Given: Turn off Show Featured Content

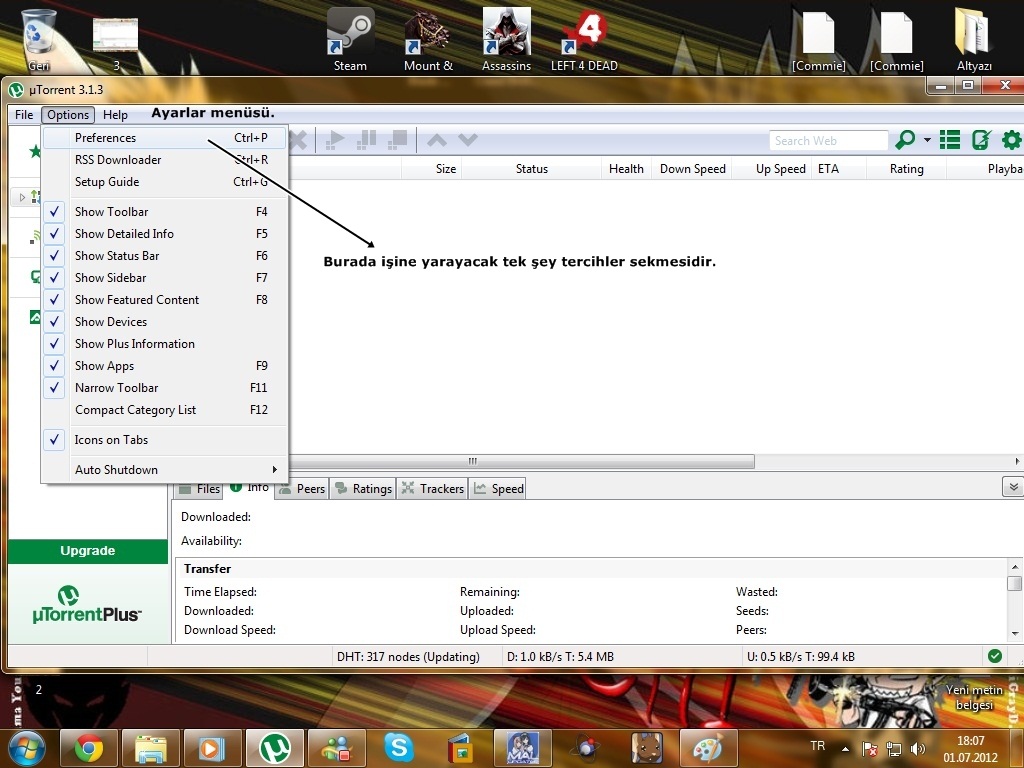Looking at the screenshot, I should [165, 300].
